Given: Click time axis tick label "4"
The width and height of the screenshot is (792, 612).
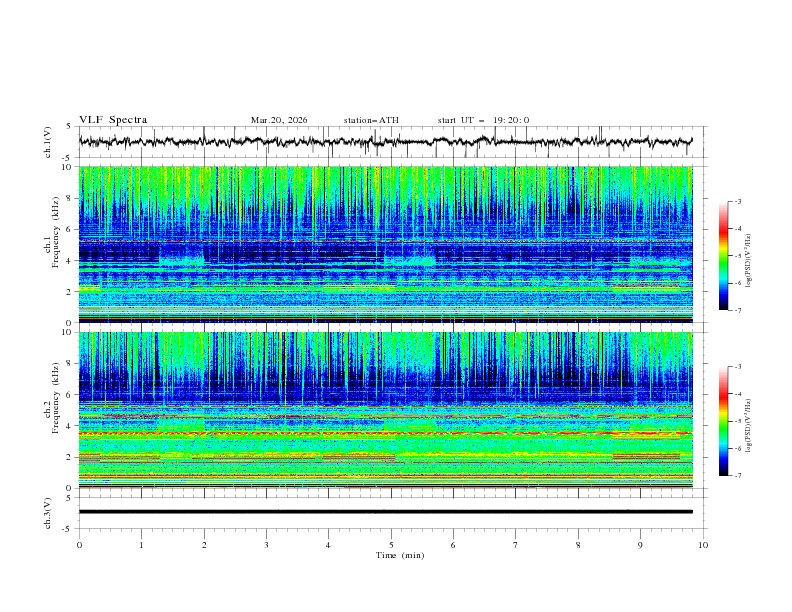Looking at the screenshot, I should pos(328,545).
